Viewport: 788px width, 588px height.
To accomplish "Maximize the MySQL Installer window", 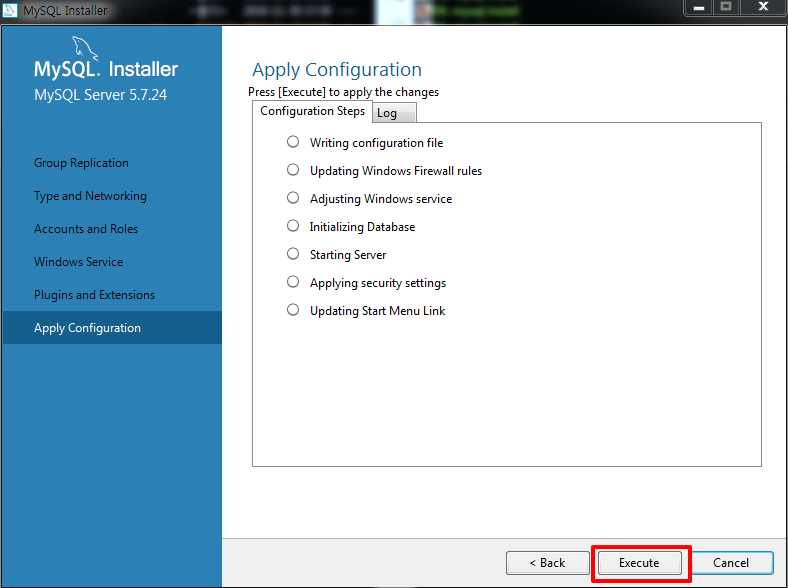I will click(726, 7).
